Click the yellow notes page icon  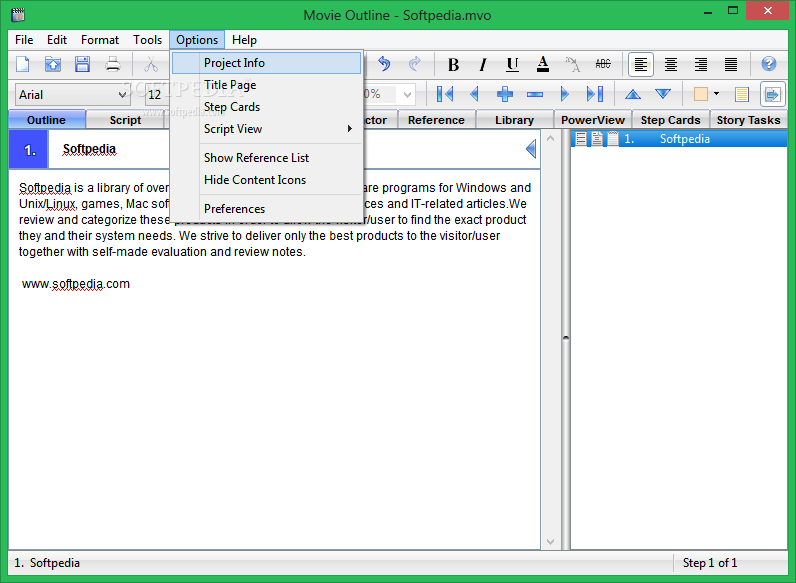pyautogui.click(x=742, y=94)
